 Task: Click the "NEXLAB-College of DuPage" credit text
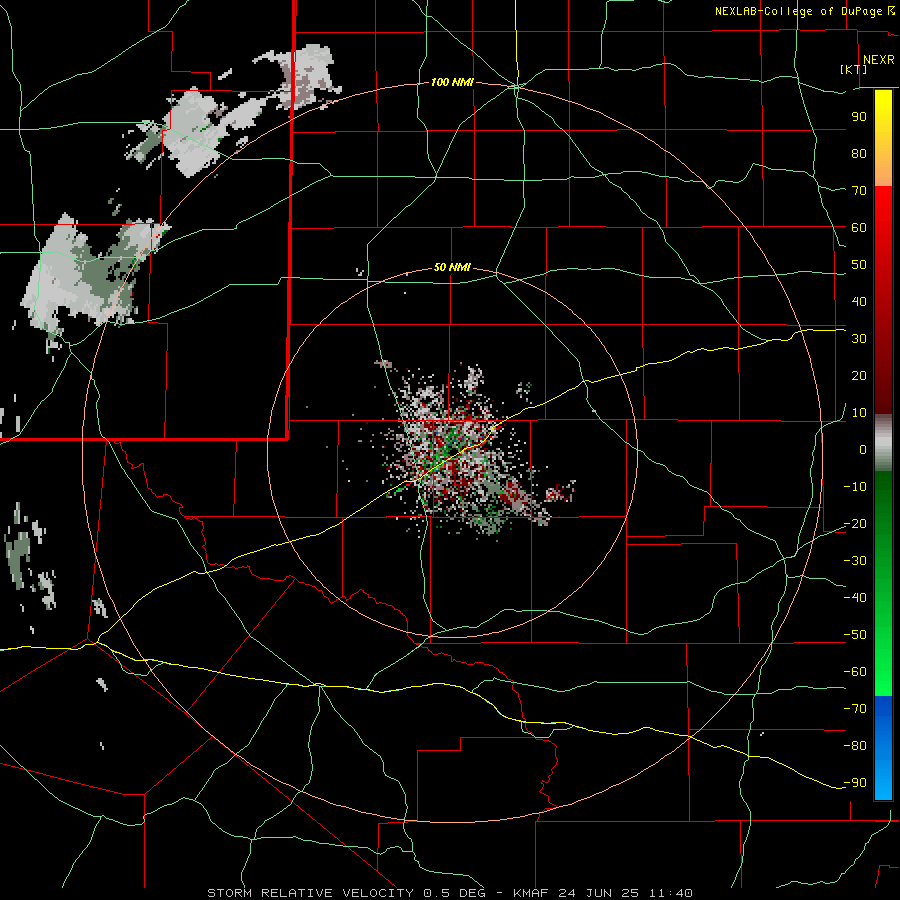pos(798,11)
